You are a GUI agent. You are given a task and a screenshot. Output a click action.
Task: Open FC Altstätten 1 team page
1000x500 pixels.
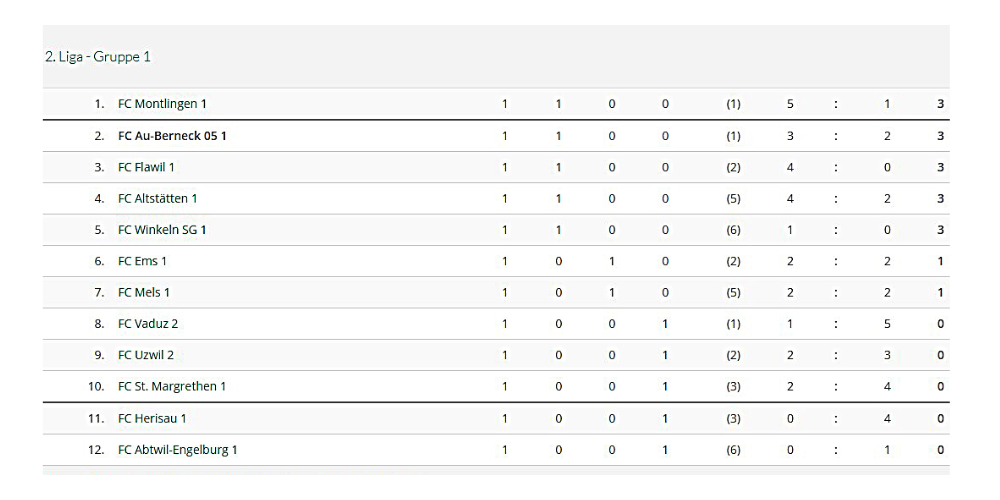click(157, 199)
